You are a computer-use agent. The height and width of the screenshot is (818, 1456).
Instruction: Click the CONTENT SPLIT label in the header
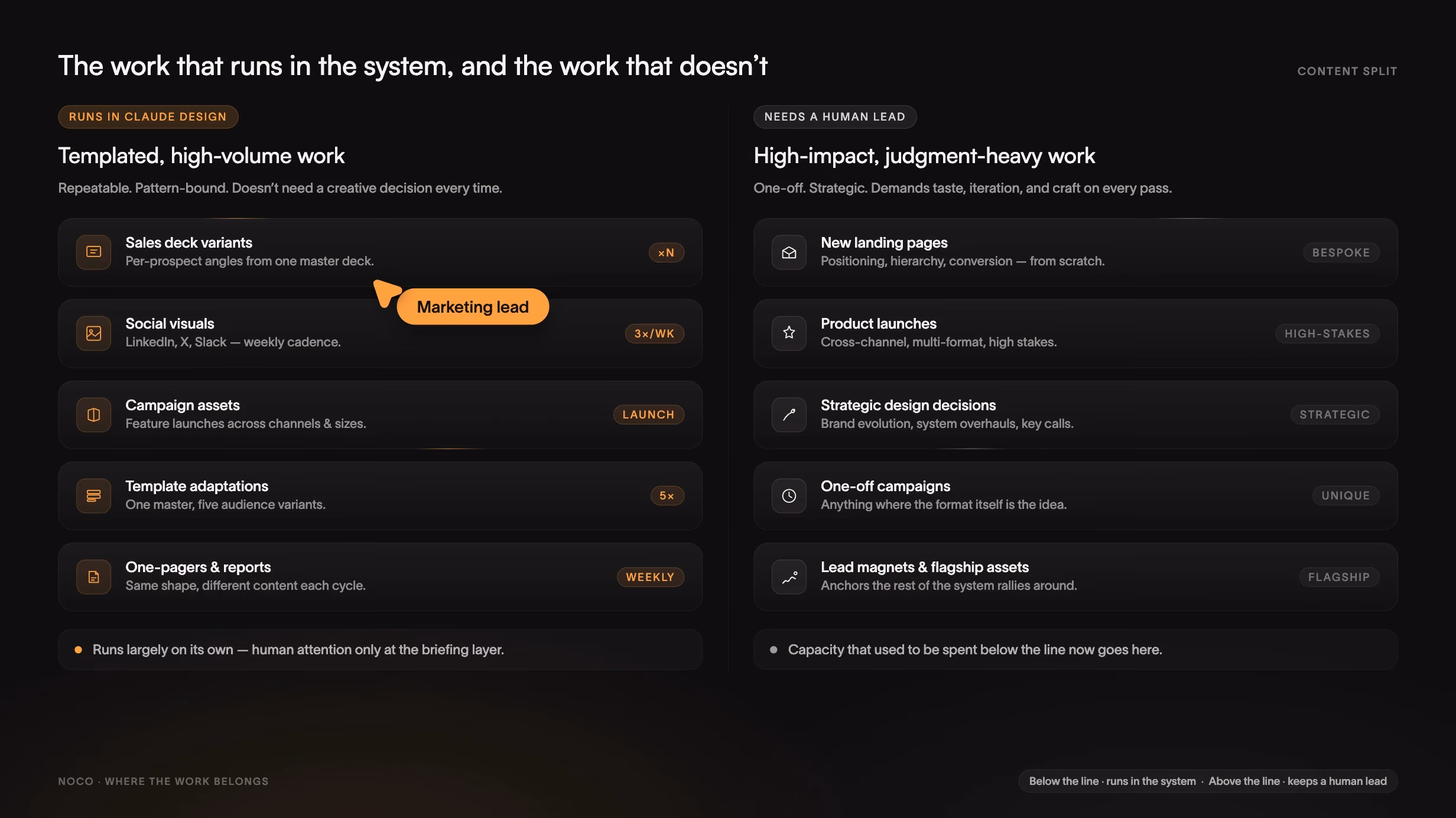pyautogui.click(x=1347, y=72)
